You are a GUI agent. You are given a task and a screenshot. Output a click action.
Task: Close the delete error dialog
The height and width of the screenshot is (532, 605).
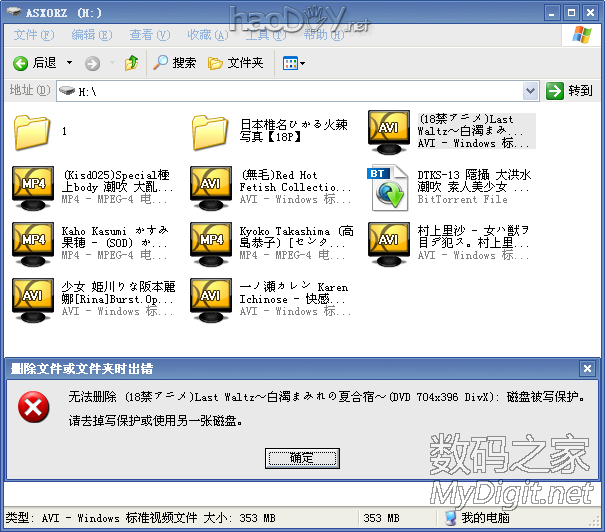coord(590,368)
